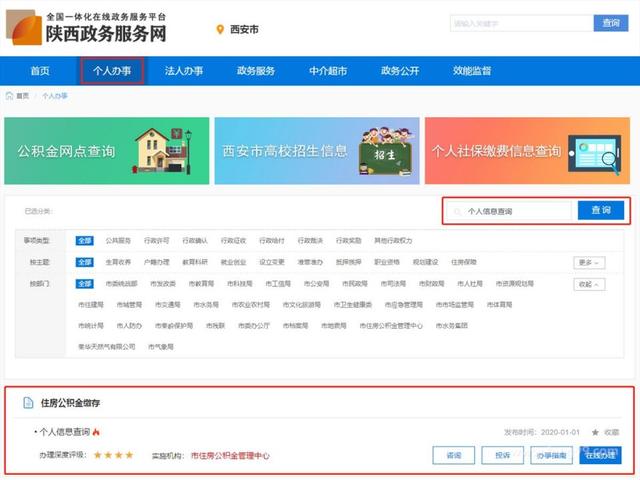Click the blue 在线办理 button
This screenshot has width=640, height=480.
point(600,455)
